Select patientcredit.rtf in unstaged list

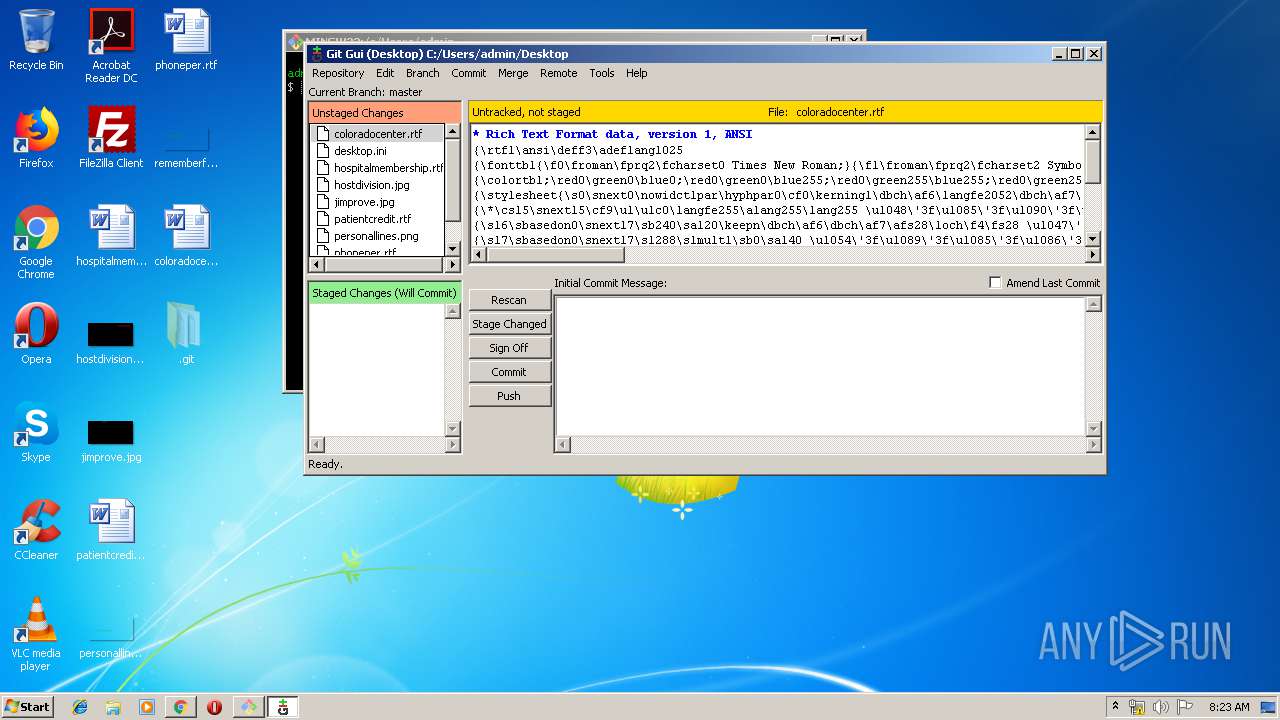[x=372, y=219]
